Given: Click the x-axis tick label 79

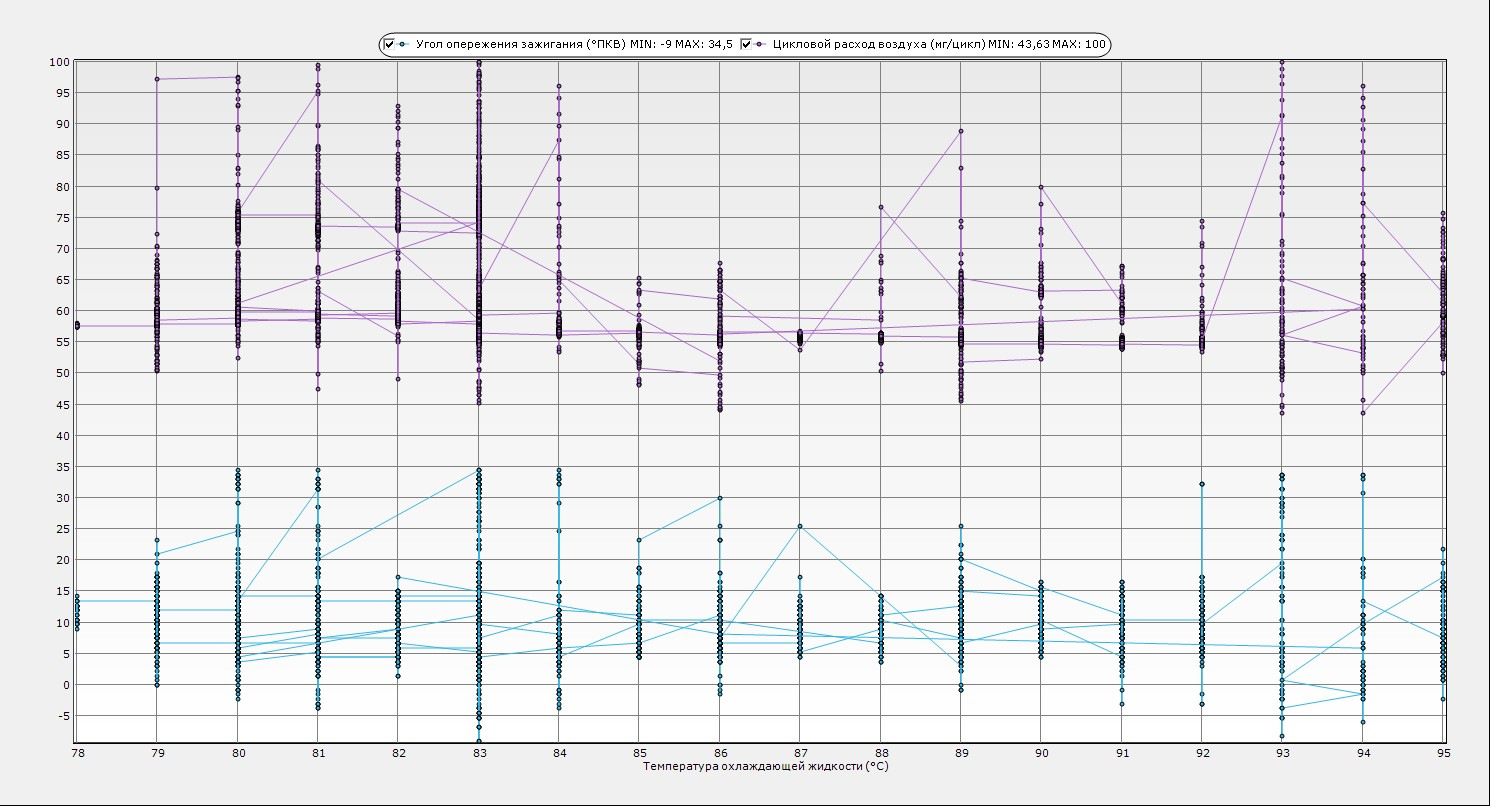Looking at the screenshot, I should (x=157, y=751).
